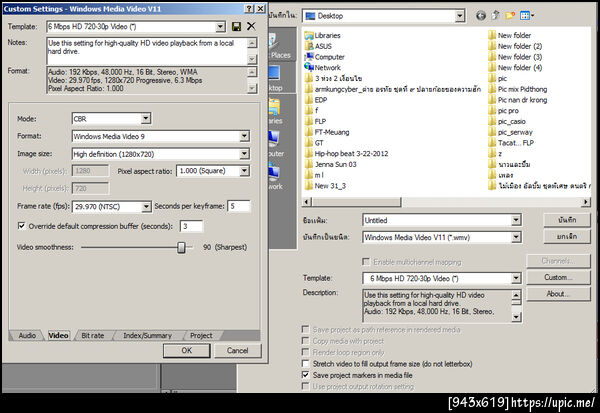
Task: Open Network in file list
Action: click(323, 67)
